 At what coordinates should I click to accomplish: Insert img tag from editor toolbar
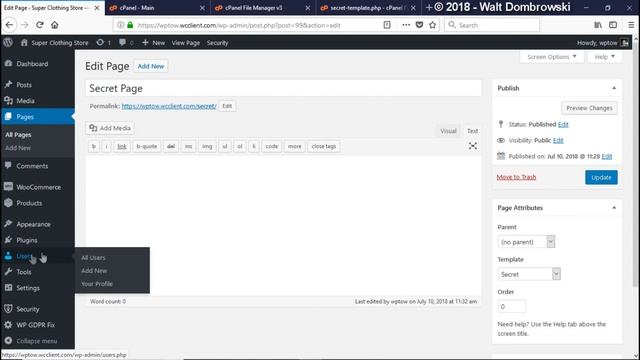(x=207, y=146)
